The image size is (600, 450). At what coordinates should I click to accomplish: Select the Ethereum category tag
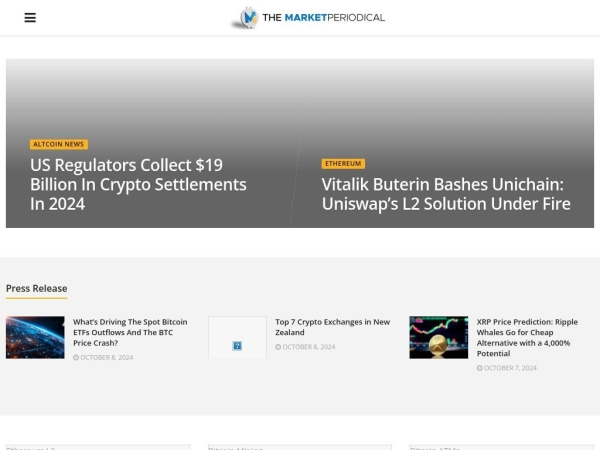tap(343, 164)
